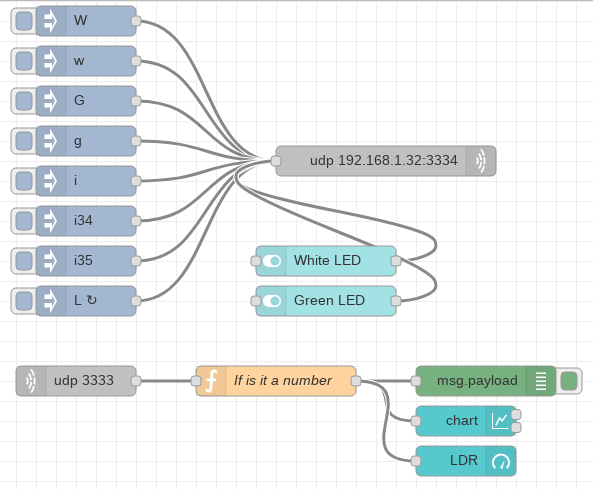Viewport: 593px width, 489px height.
Task: Click the inject button for node i
Action: pyautogui.click(x=24, y=181)
